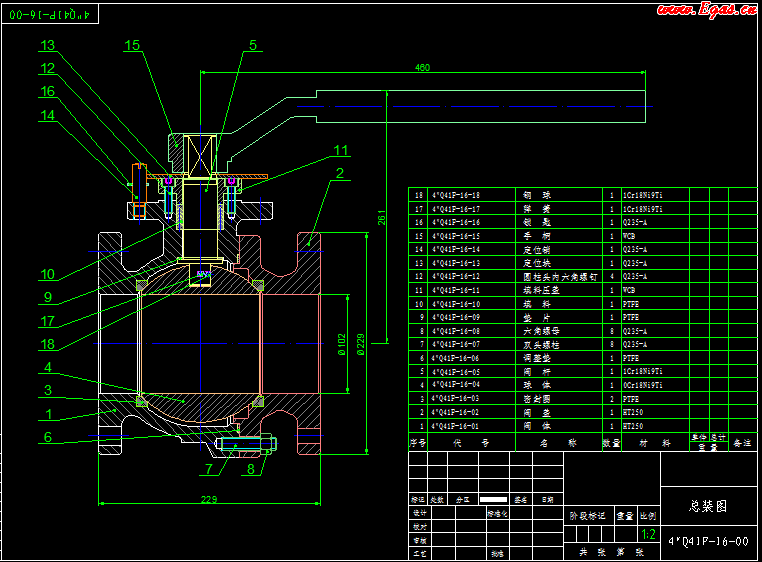Select part callout number 5
The height and width of the screenshot is (562, 762).
253,45
